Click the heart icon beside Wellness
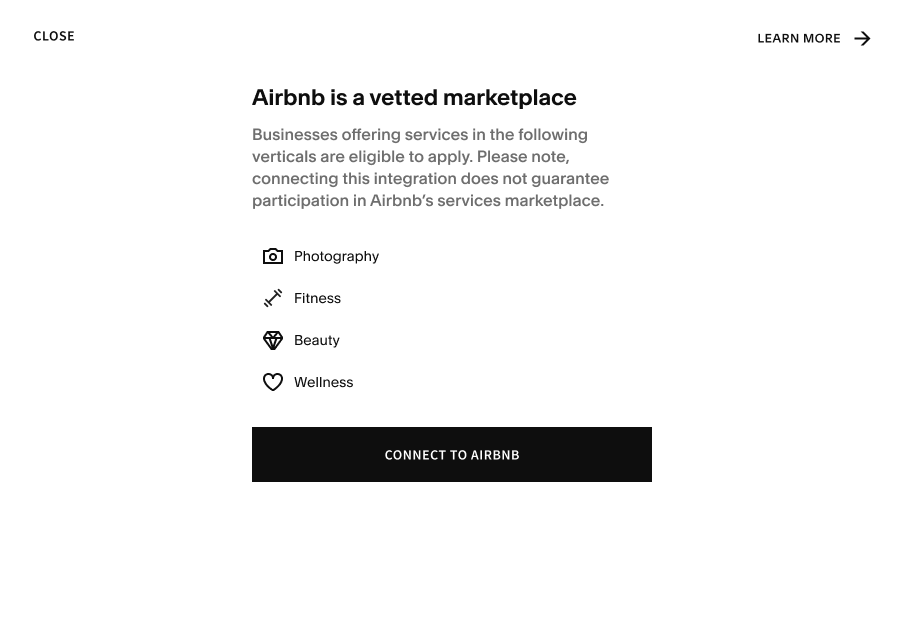 tap(273, 382)
